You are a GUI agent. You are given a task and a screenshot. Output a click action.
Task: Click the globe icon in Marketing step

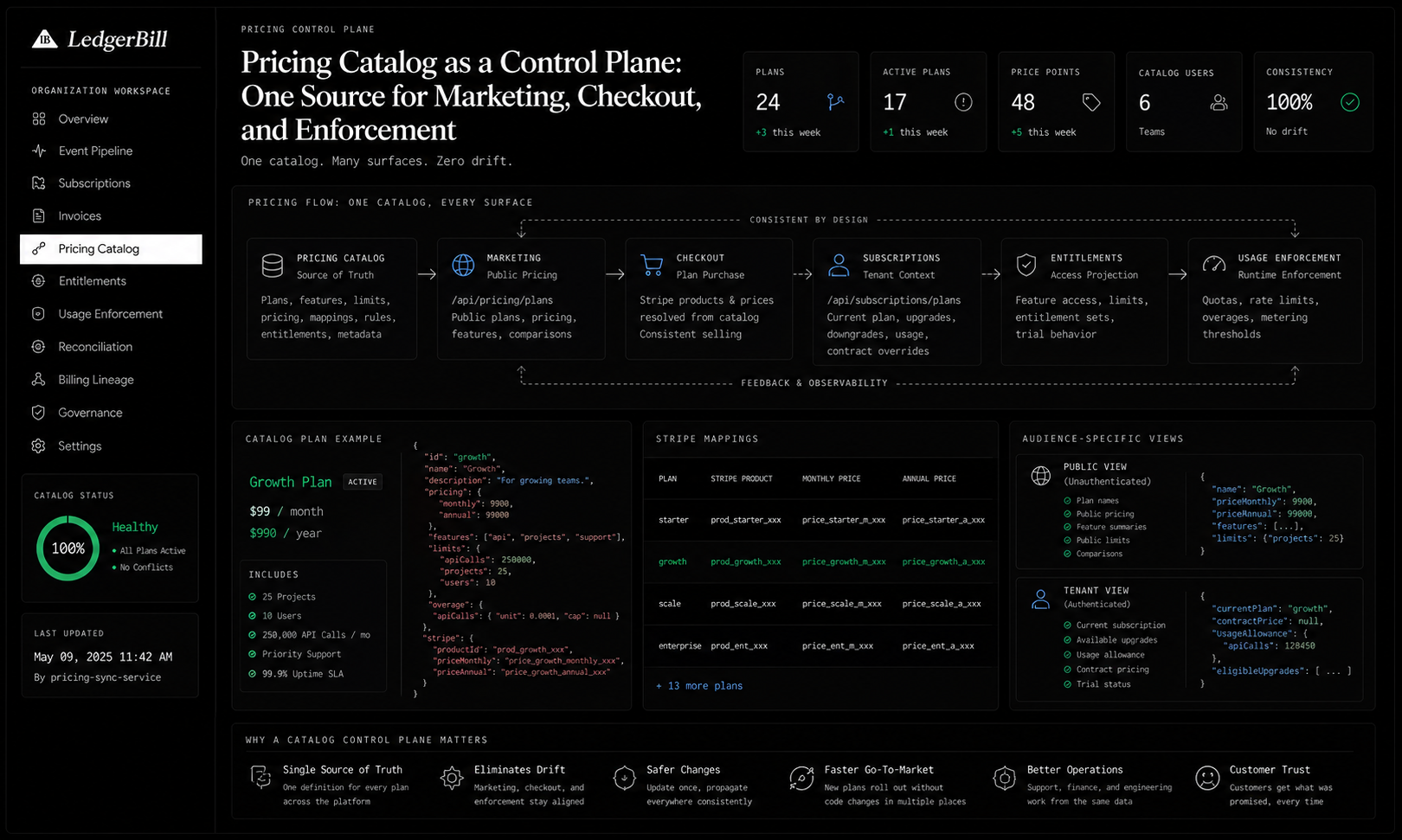tap(464, 266)
